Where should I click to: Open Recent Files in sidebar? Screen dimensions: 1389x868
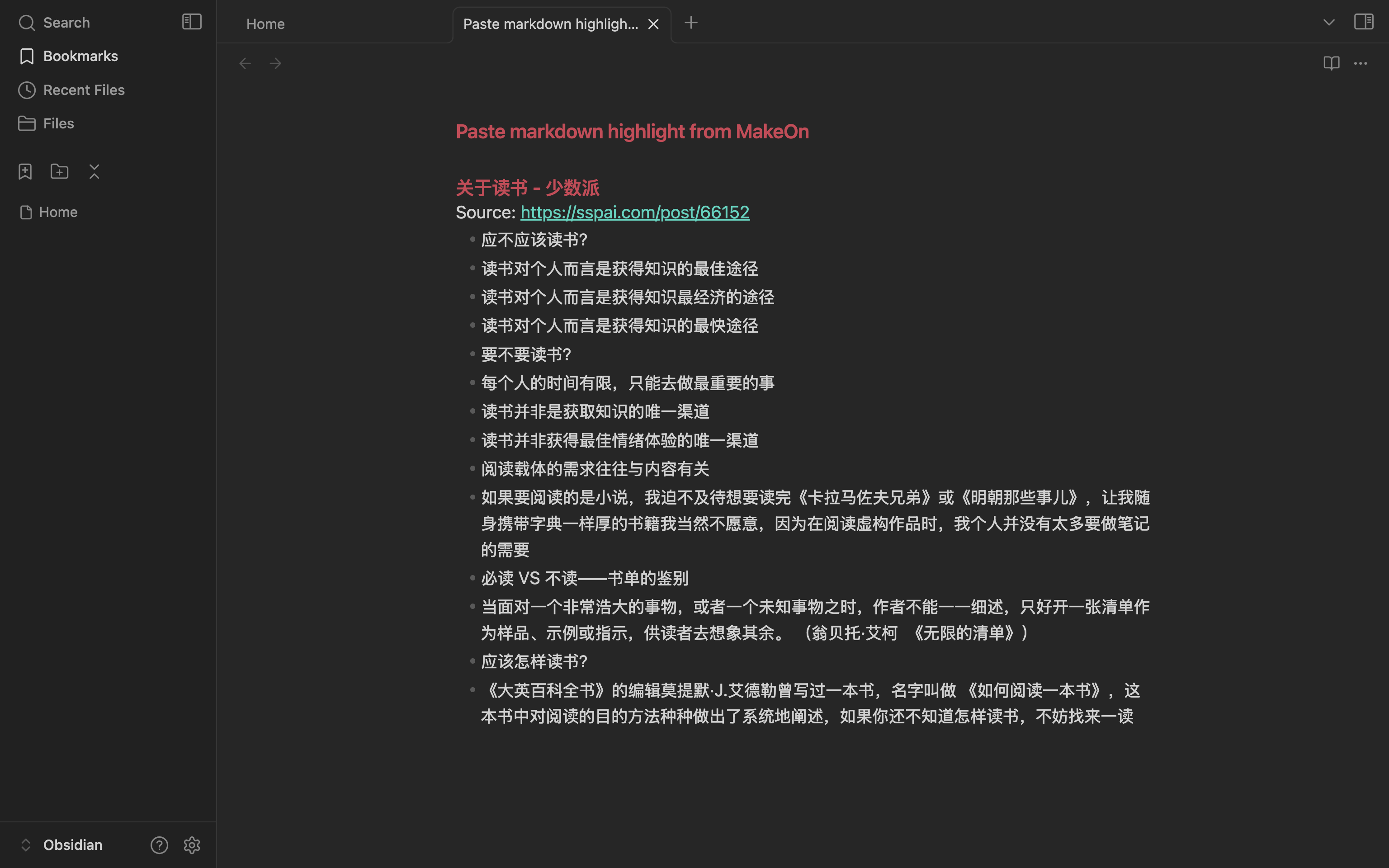(x=84, y=90)
